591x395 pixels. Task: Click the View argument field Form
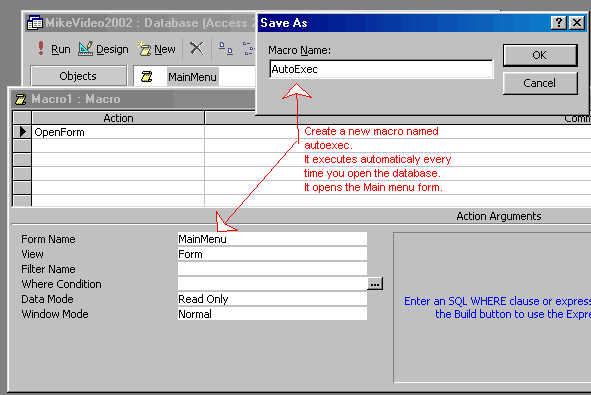(x=272, y=254)
